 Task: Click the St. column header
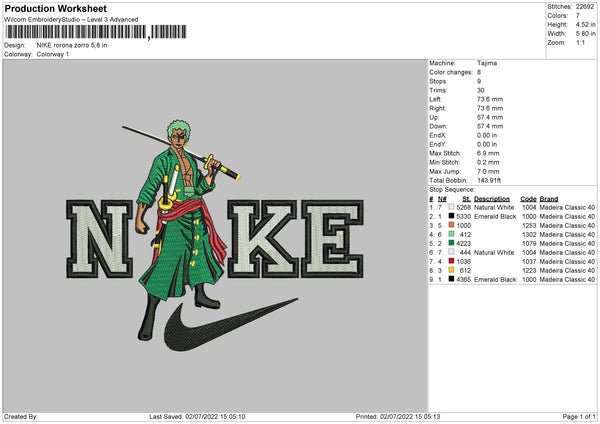pyautogui.click(x=466, y=199)
